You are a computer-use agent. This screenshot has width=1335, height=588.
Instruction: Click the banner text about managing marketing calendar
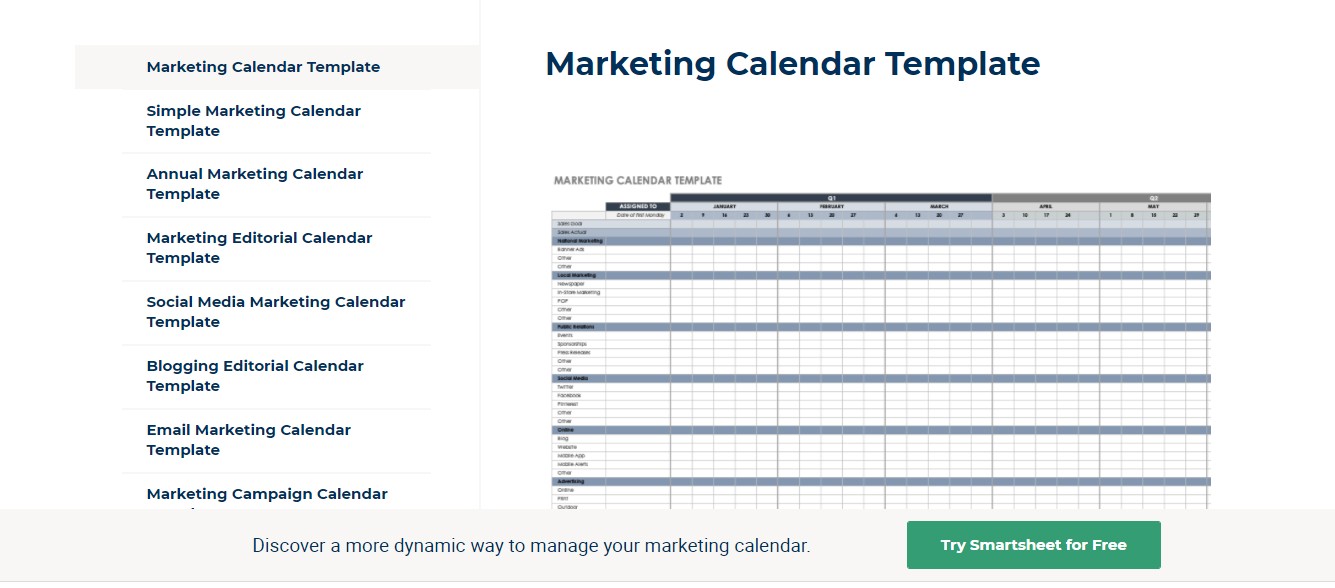[531, 546]
